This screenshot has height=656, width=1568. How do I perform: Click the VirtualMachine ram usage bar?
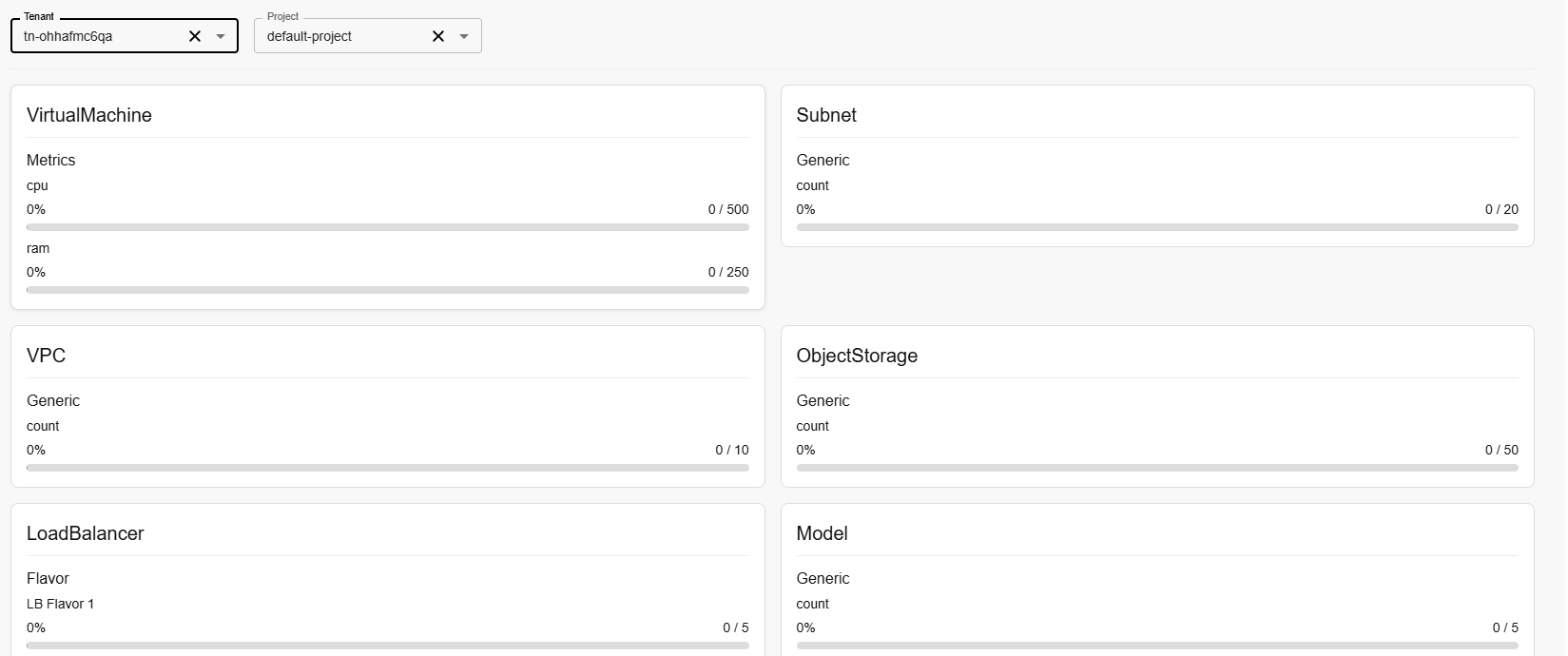387,290
